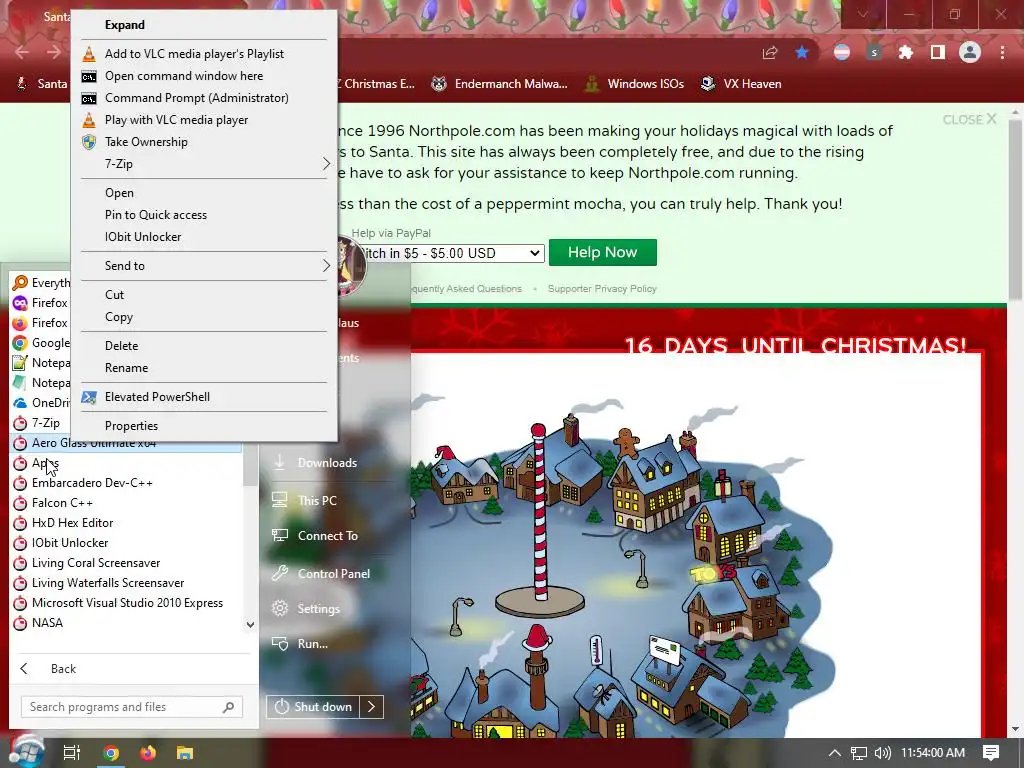Open HxD Hex Editor folder
The image size is (1024, 768).
tap(72, 522)
